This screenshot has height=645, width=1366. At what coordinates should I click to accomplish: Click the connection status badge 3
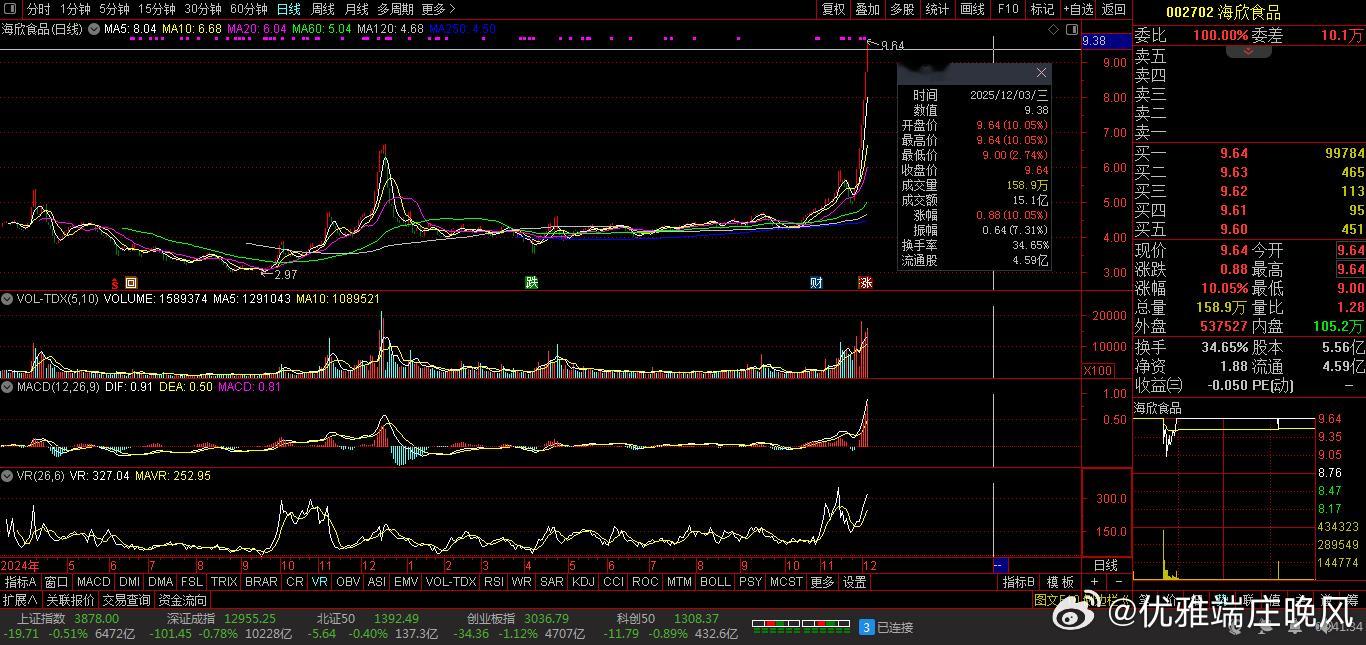point(867,627)
